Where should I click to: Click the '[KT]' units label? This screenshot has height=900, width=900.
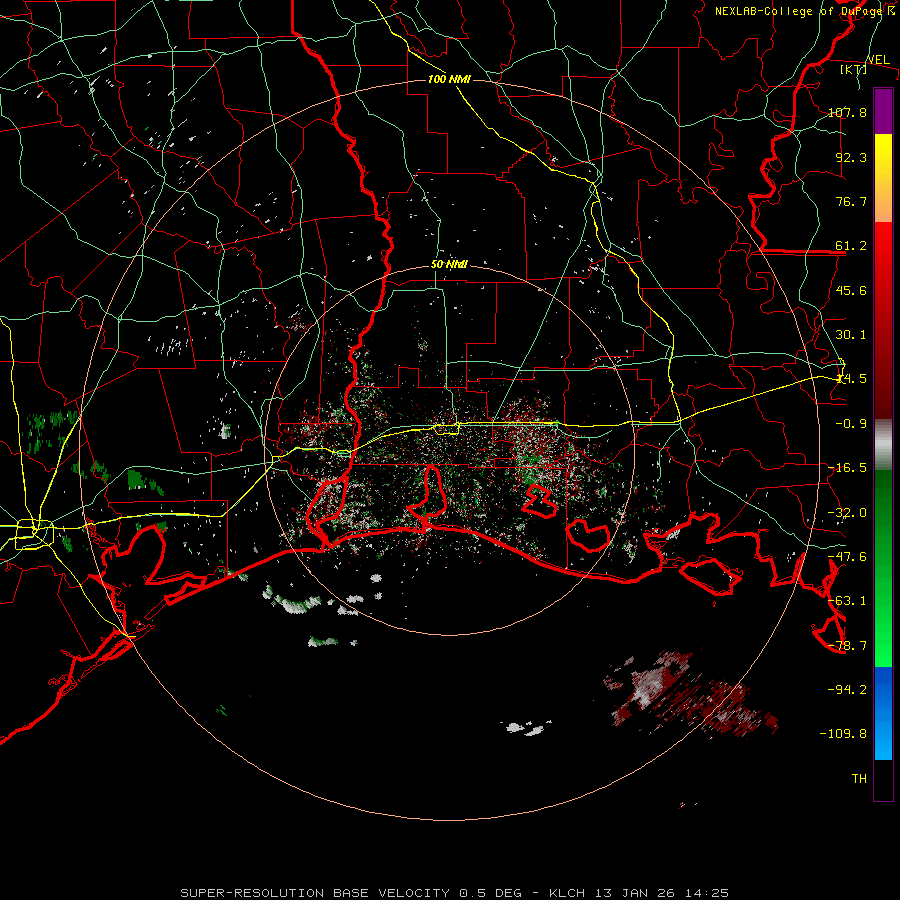[854, 69]
